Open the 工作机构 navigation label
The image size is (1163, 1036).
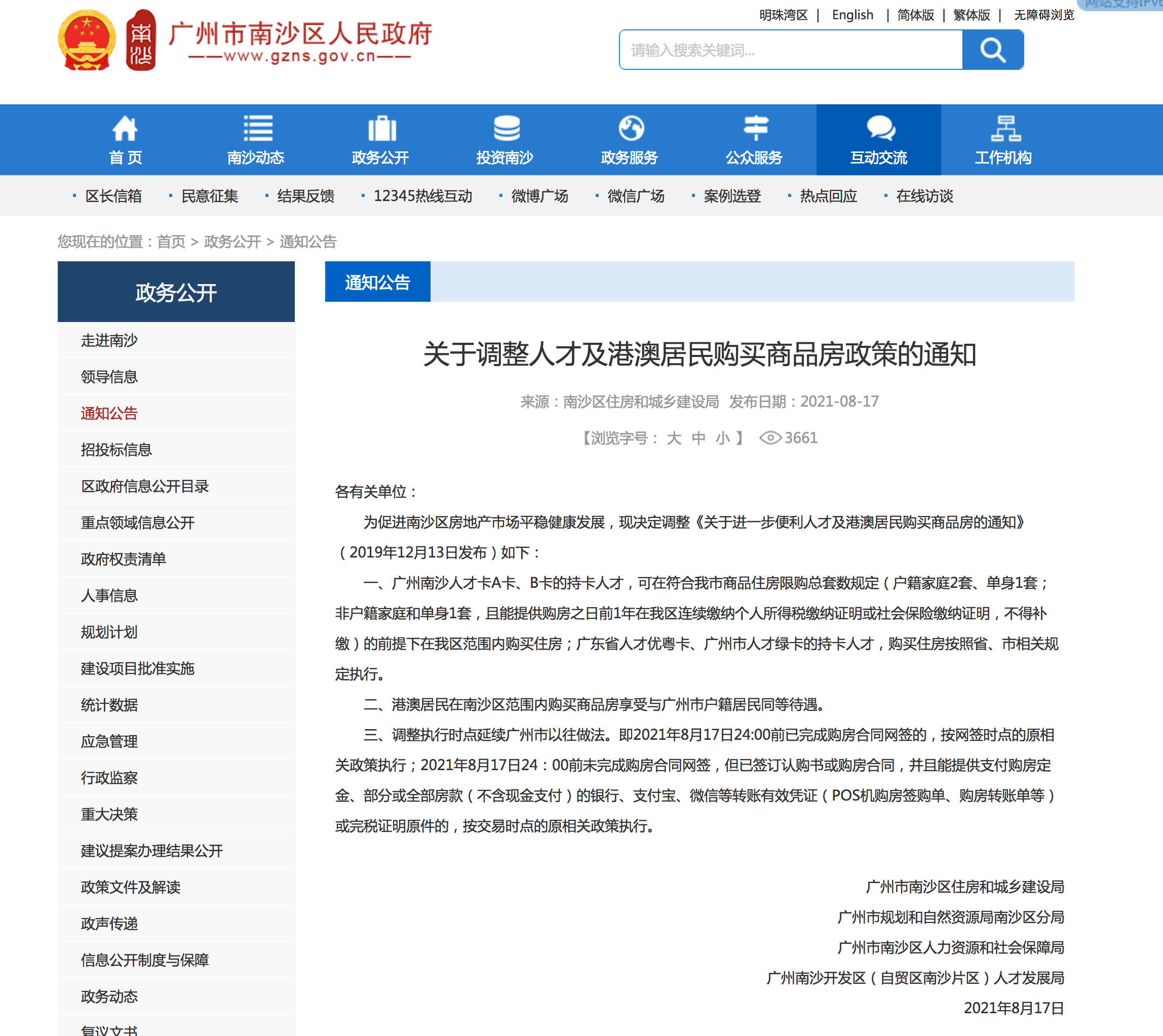coord(1003,157)
